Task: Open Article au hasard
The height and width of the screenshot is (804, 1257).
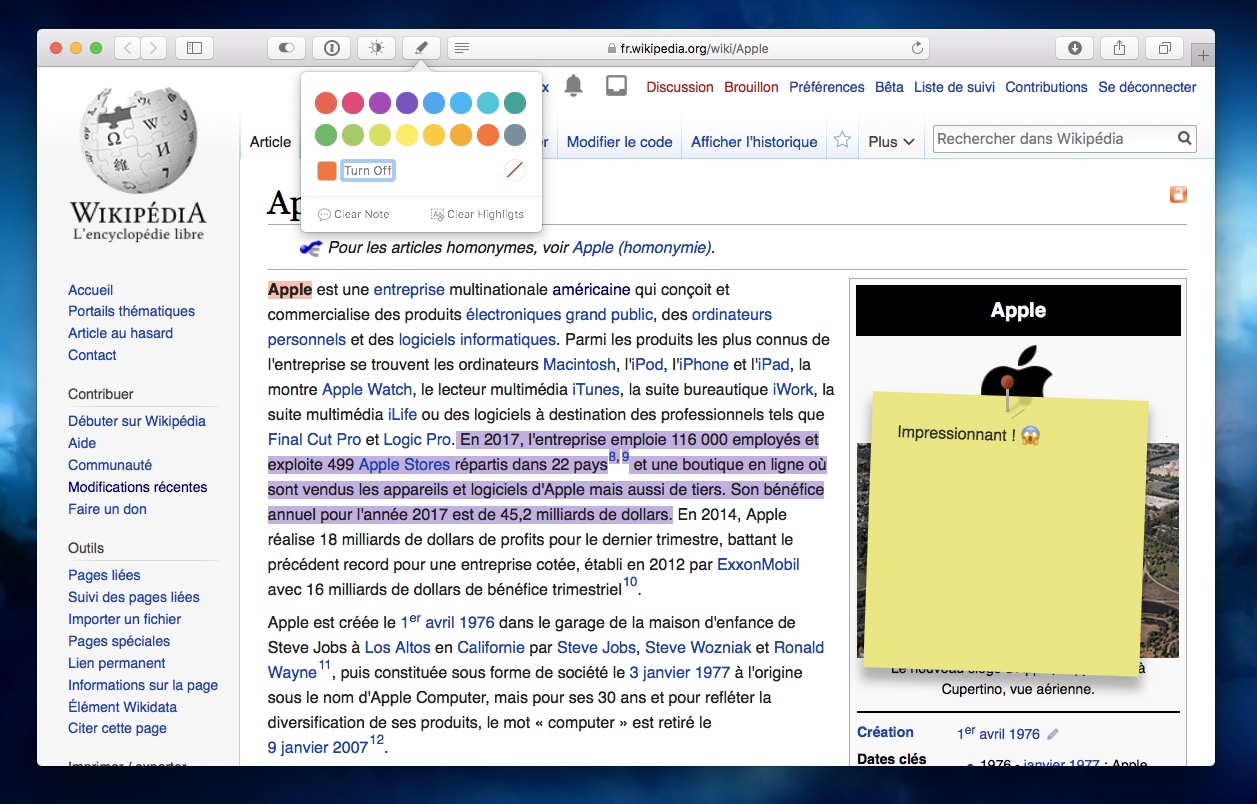Action: pos(120,333)
